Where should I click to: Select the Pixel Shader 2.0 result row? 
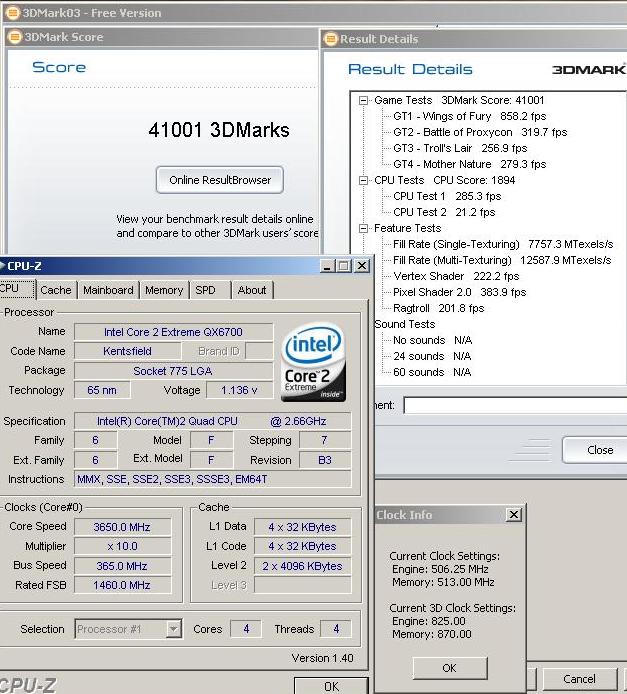tap(459, 292)
